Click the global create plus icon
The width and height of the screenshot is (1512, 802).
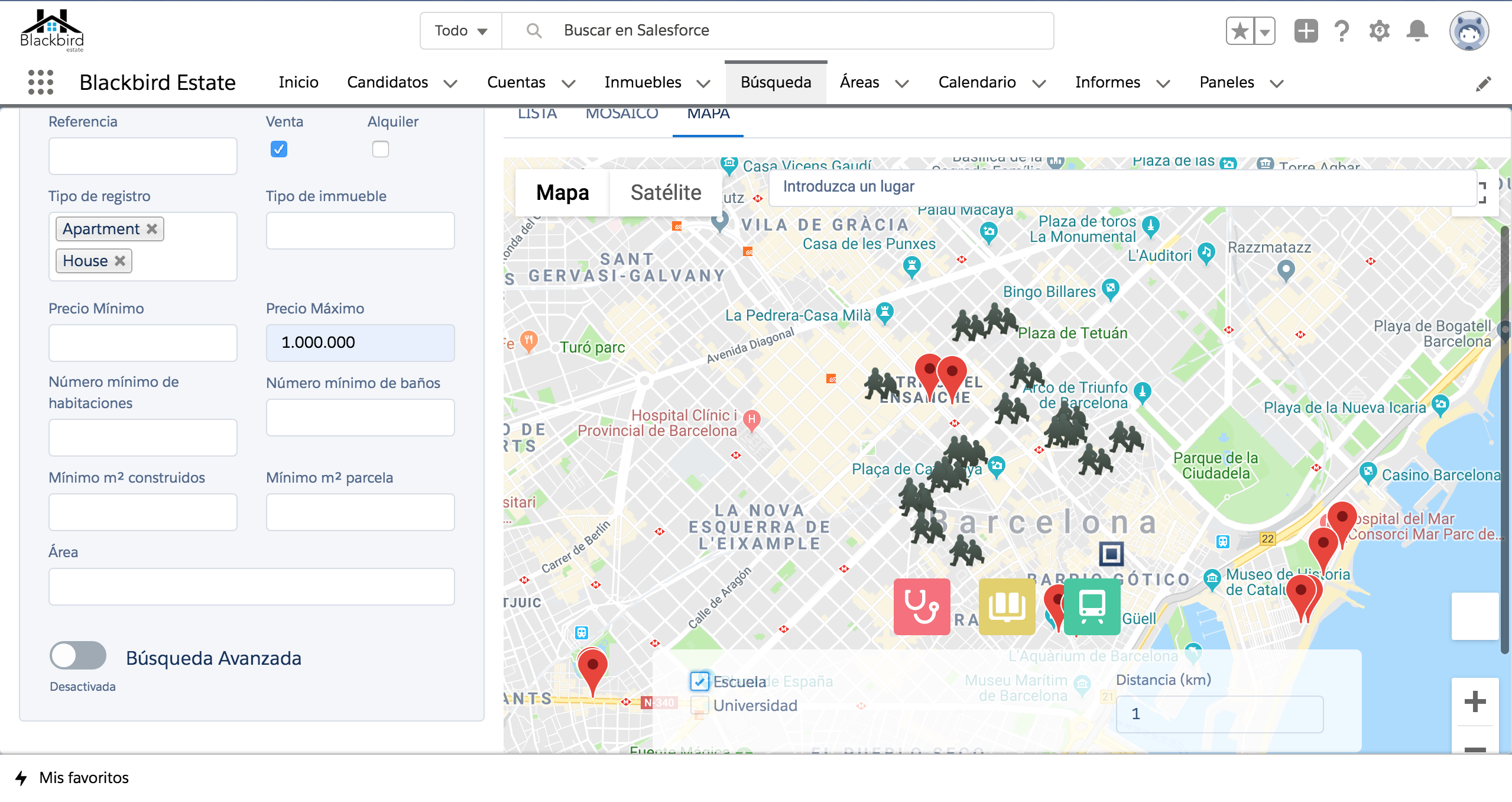pyautogui.click(x=1306, y=30)
